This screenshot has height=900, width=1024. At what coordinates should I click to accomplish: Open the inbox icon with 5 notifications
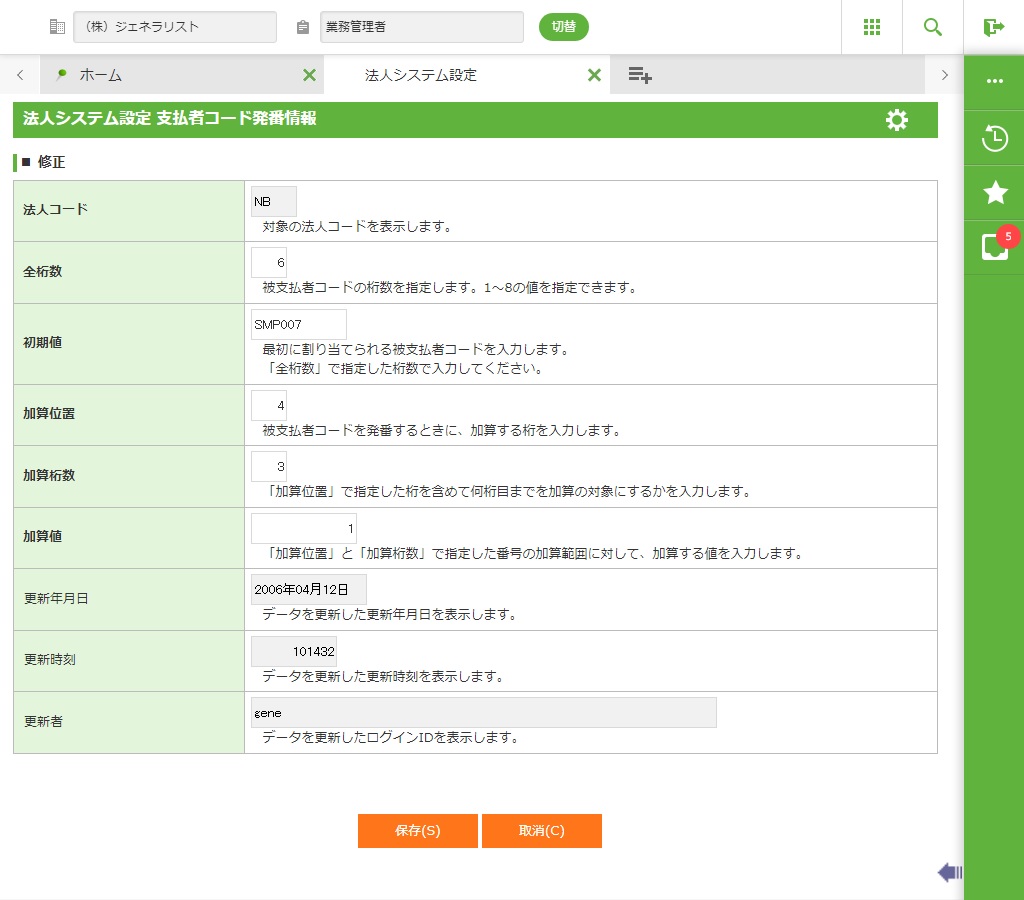pos(995,246)
